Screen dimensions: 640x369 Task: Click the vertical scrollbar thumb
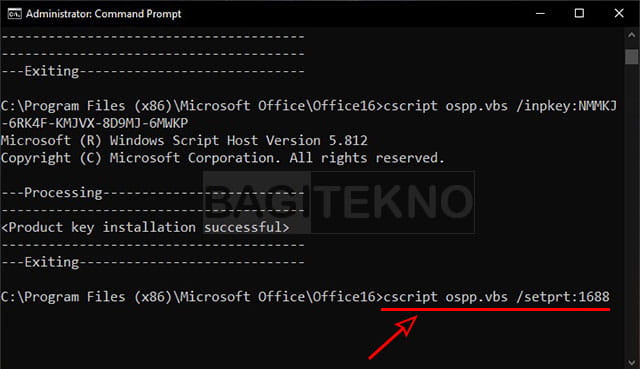point(631,56)
